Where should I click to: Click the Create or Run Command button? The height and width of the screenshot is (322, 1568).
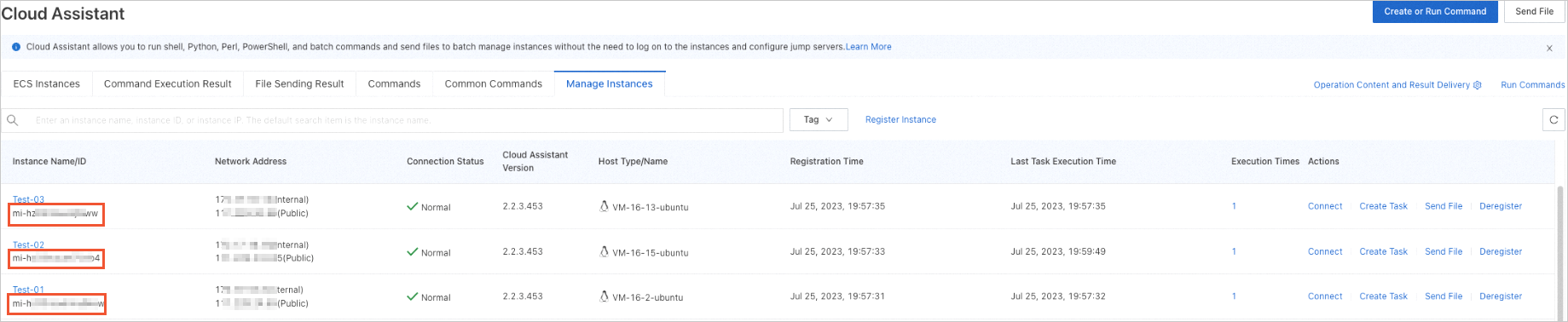coord(1435,11)
